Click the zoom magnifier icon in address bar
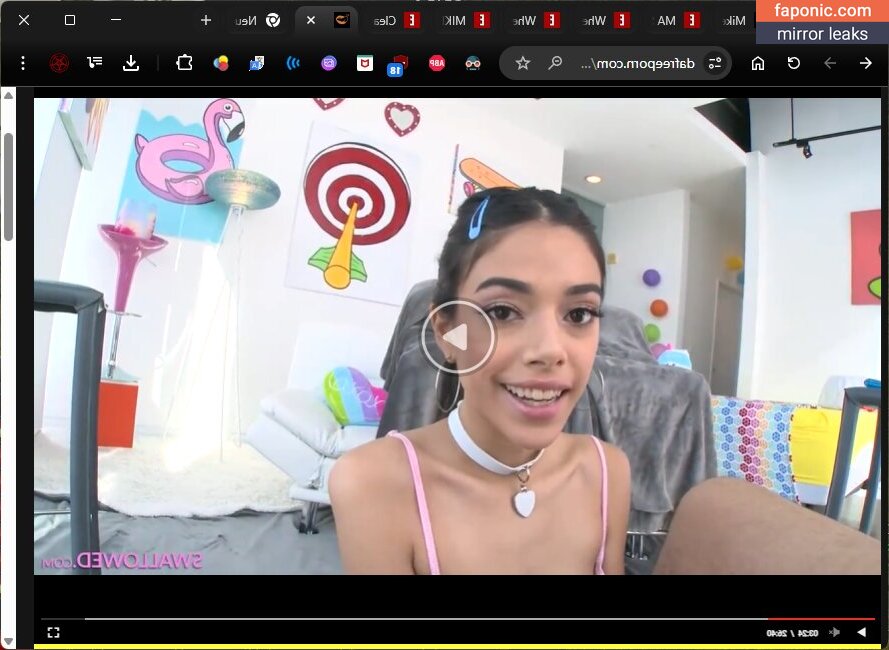This screenshot has width=889, height=650. click(555, 63)
